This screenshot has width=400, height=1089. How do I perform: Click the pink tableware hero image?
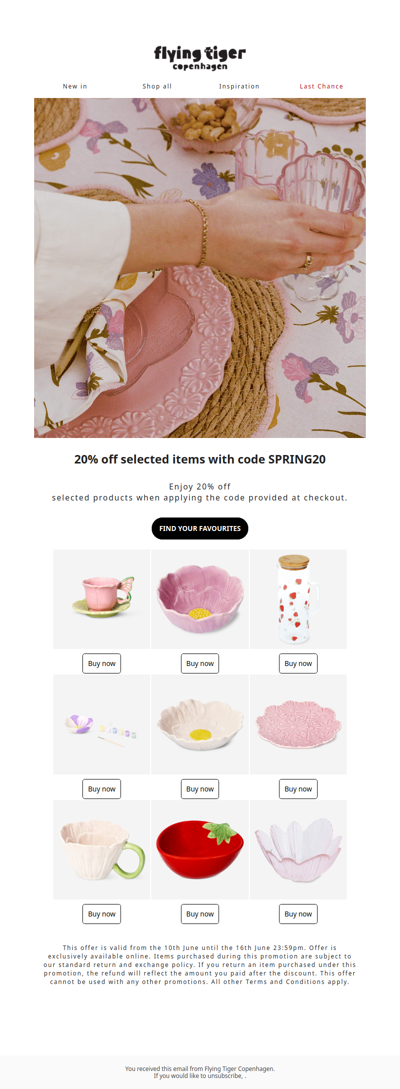[x=200, y=267]
